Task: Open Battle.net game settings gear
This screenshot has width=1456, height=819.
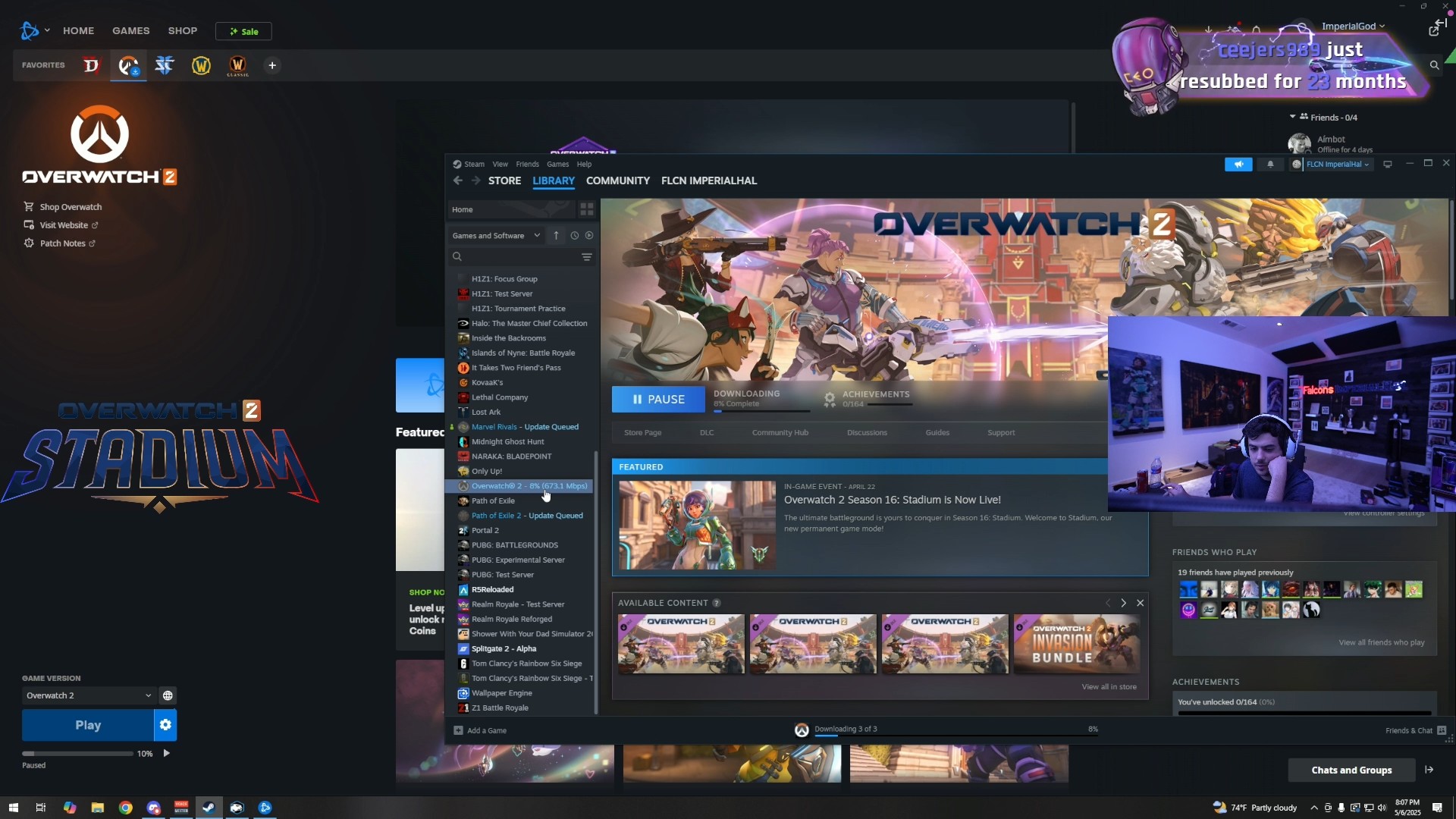Action: [x=165, y=725]
